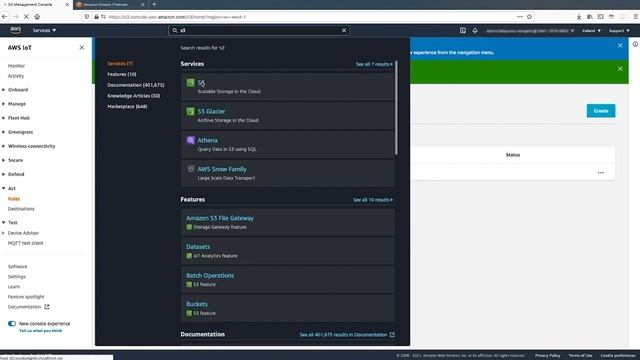Open info panel icon at right edge
Image resolution: width=640 pixels, height=360 pixels.
pyautogui.click(x=636, y=44)
